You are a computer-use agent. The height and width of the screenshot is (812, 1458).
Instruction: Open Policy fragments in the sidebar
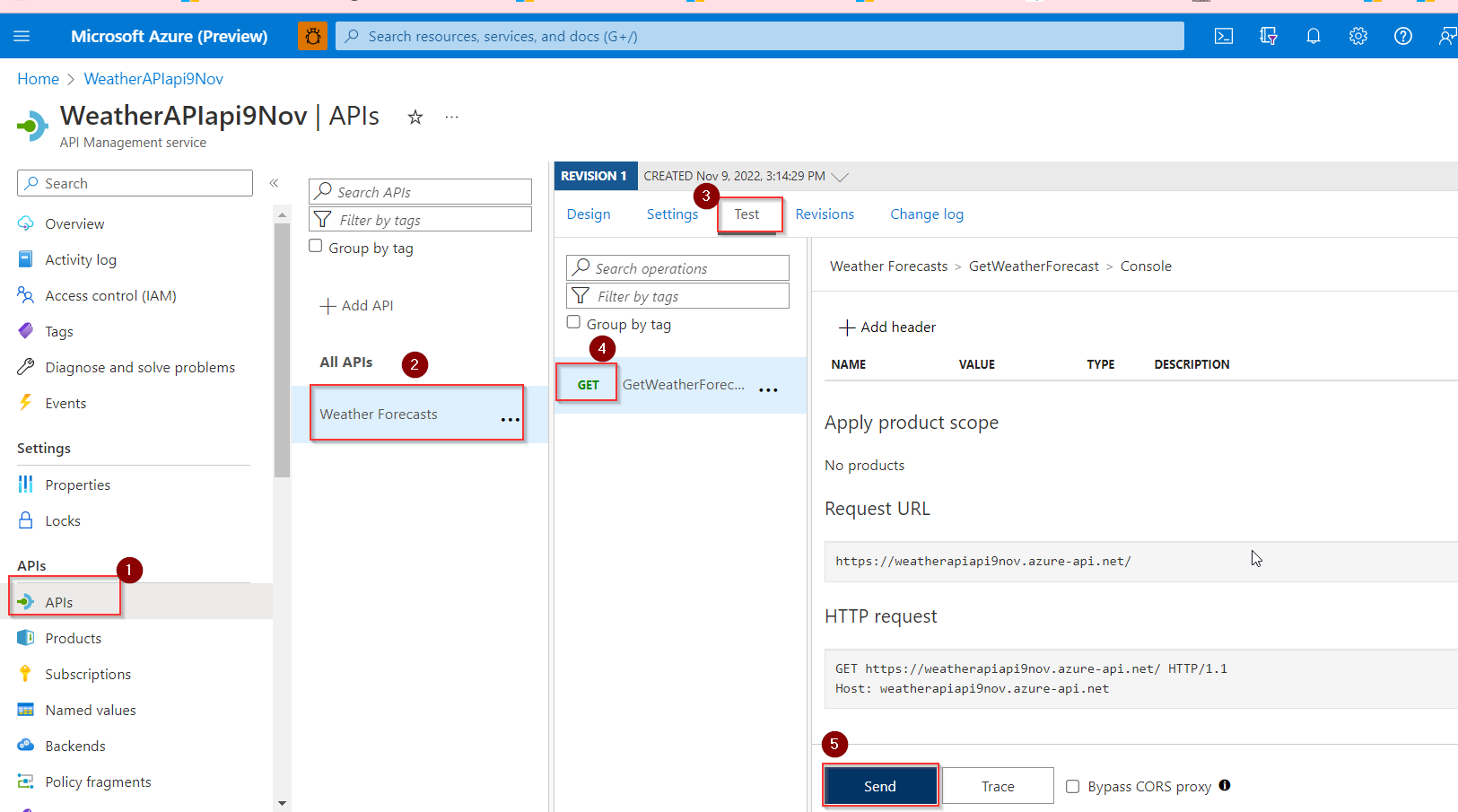98,782
